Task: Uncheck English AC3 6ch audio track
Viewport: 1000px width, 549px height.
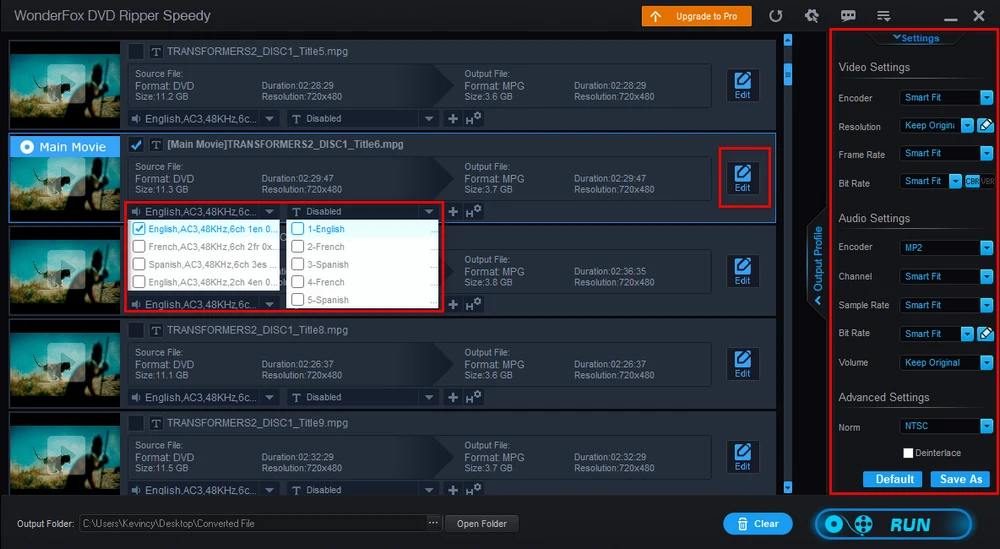Action: [x=139, y=229]
